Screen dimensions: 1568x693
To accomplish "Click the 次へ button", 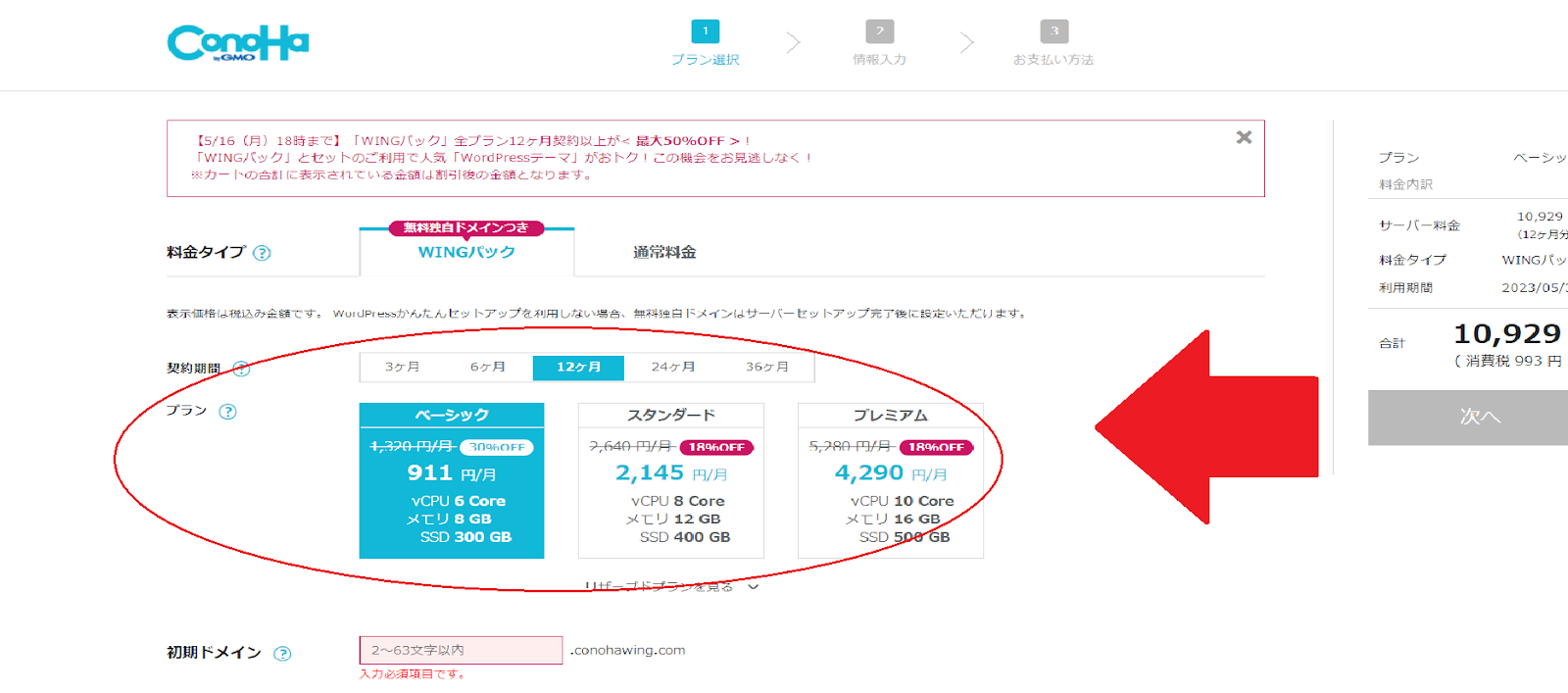I will tap(1468, 418).
